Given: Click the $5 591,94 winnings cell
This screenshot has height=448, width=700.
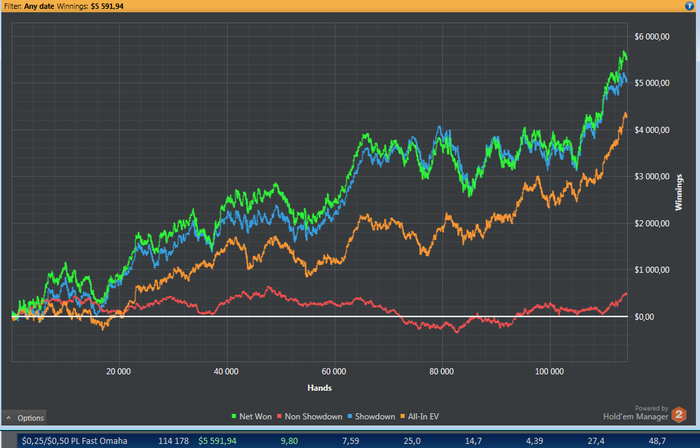Looking at the screenshot, I should click(217, 441).
